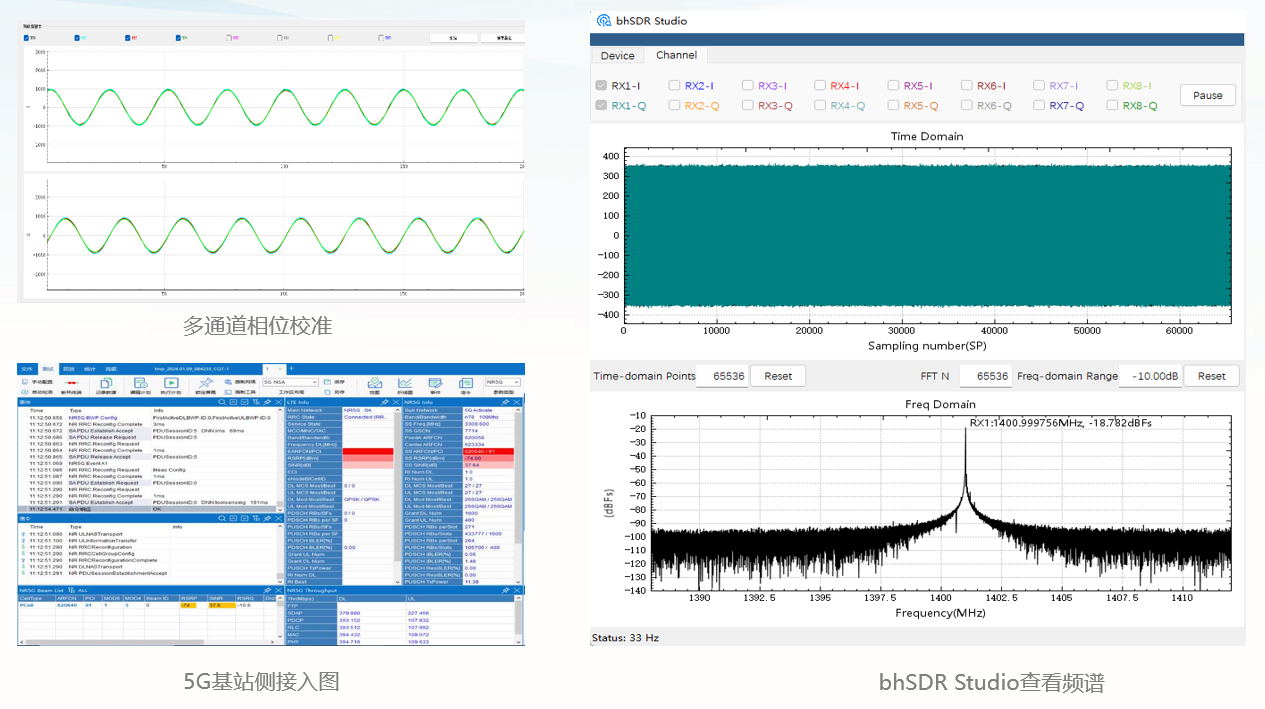The width and height of the screenshot is (1265, 709).
Task: Switch to the Device tab
Action: (618, 56)
